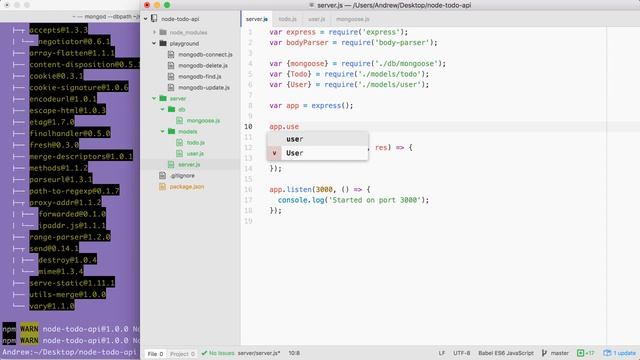The height and width of the screenshot is (360, 640).
Task: Open mongodb-connect.js in the tree
Action: [x=205, y=54]
